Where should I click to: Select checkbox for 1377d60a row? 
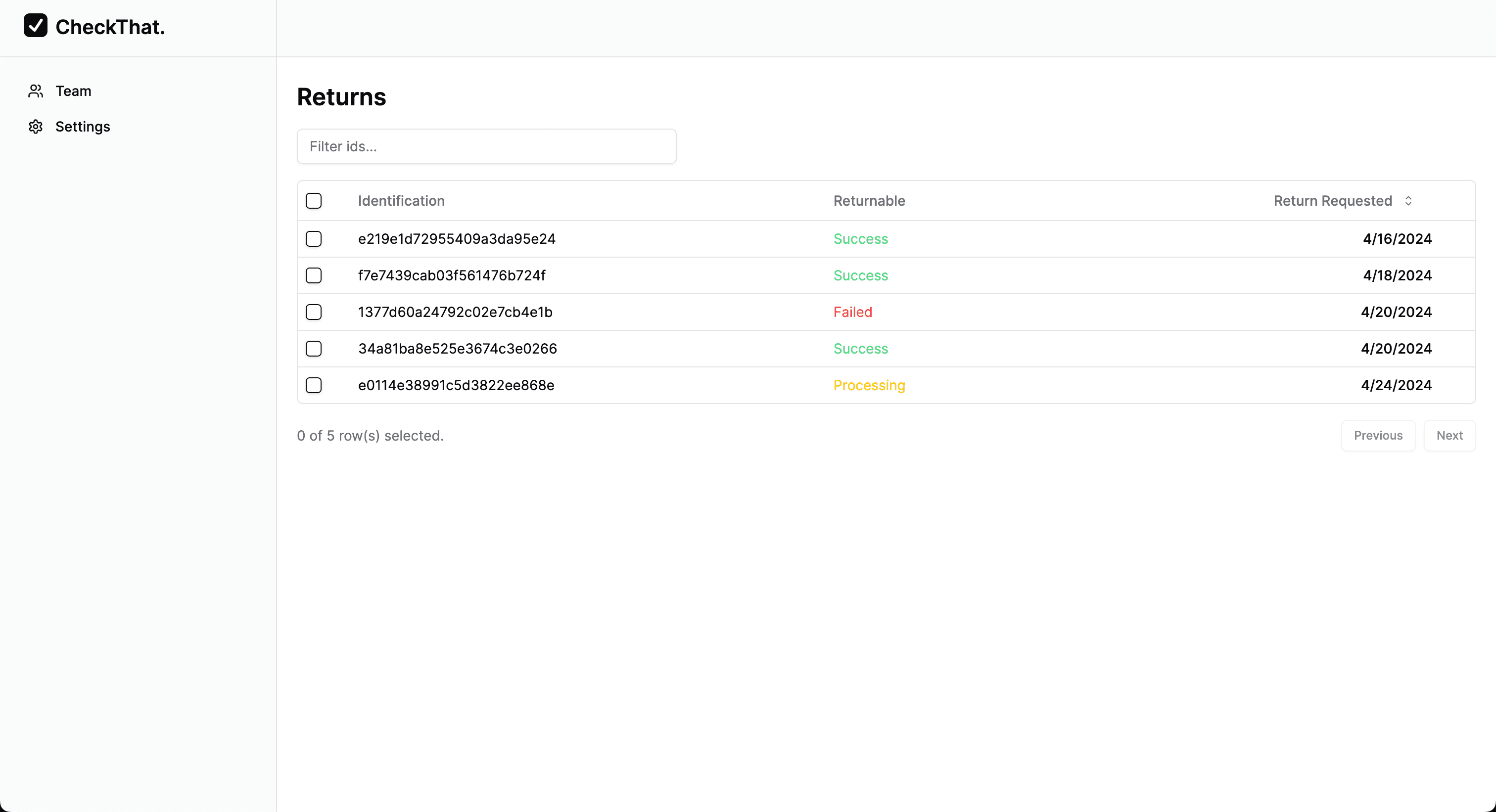point(314,312)
